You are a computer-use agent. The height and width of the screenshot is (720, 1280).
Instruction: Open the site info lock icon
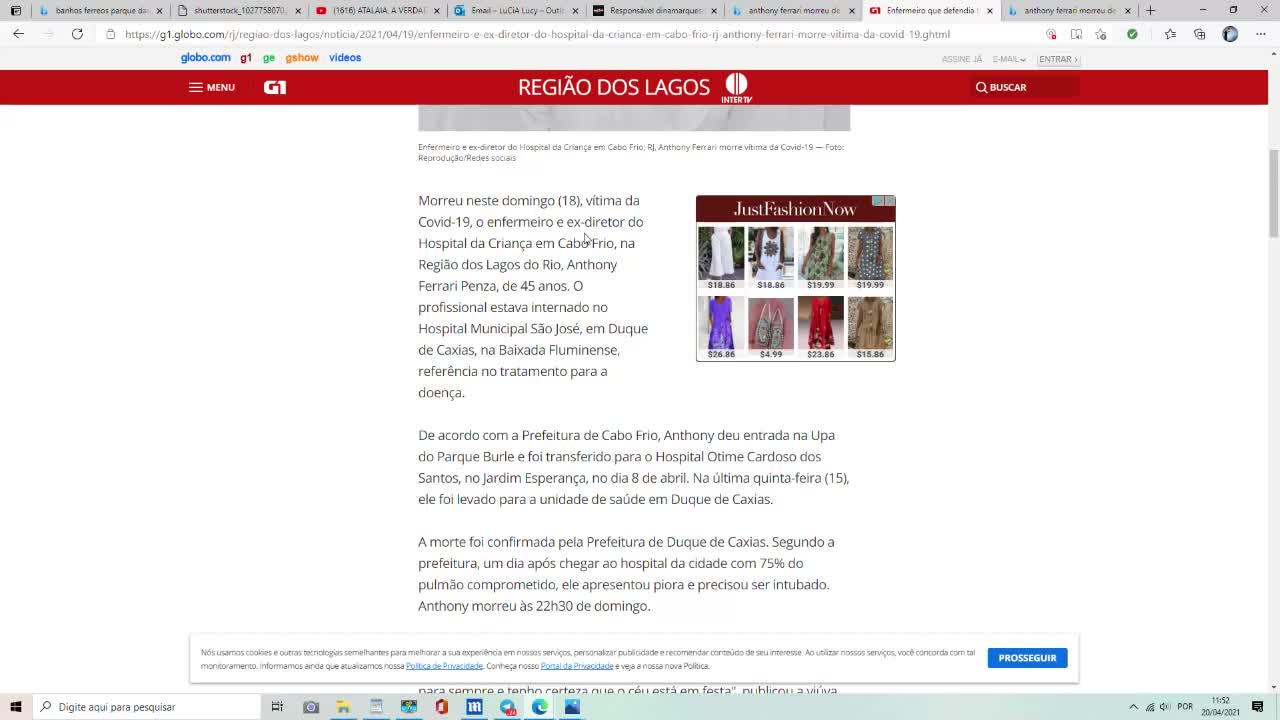point(111,34)
